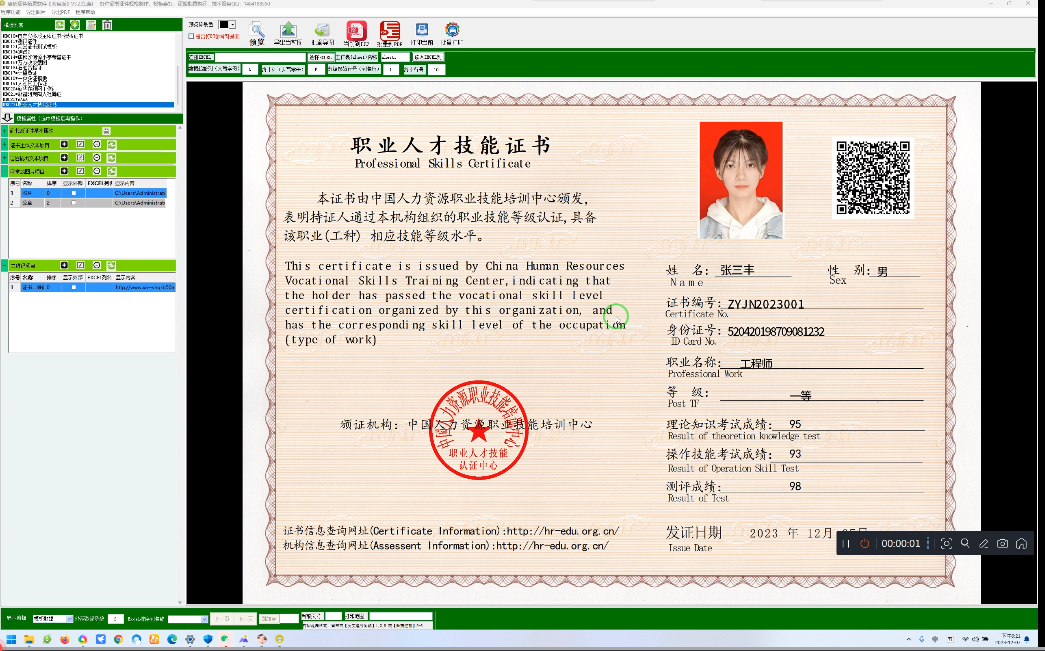
Task: Click the recorder camera screenshot icon
Action: (x=1002, y=544)
